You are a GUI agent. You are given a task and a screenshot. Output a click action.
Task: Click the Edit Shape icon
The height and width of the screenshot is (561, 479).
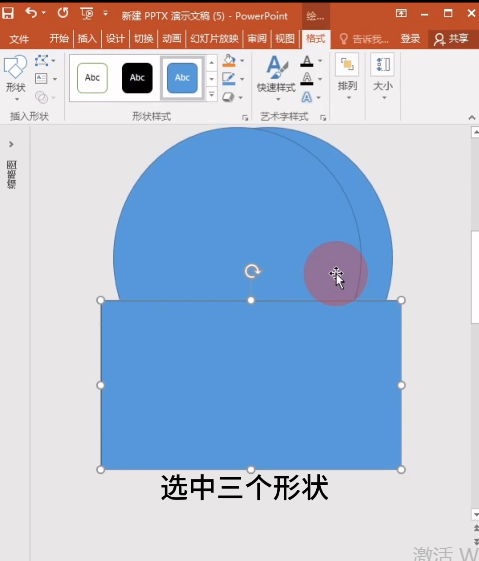click(41, 60)
